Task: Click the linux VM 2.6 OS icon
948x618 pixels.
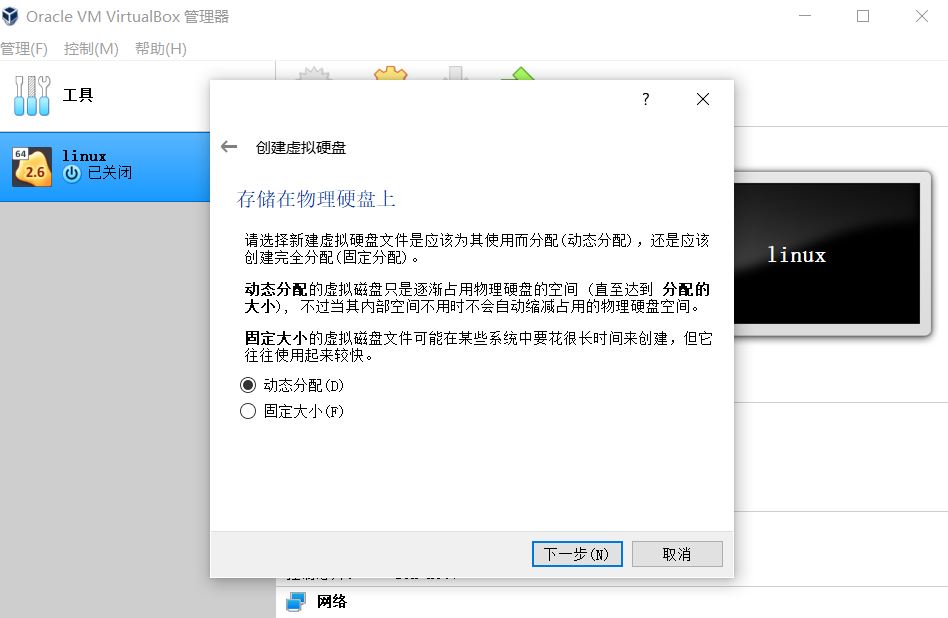Action: tap(31, 166)
